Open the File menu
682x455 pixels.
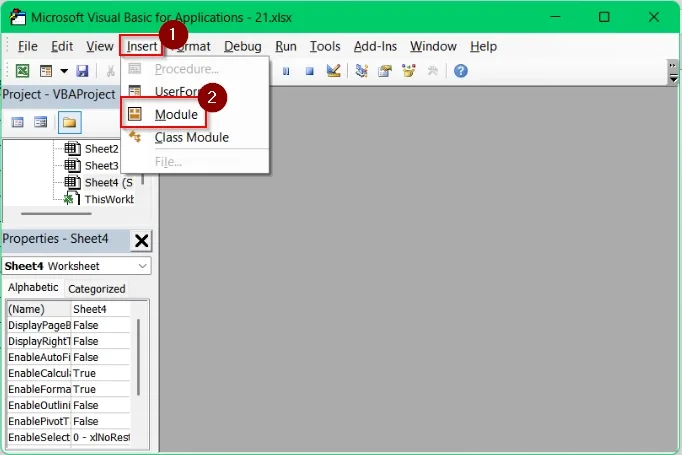tap(27, 46)
